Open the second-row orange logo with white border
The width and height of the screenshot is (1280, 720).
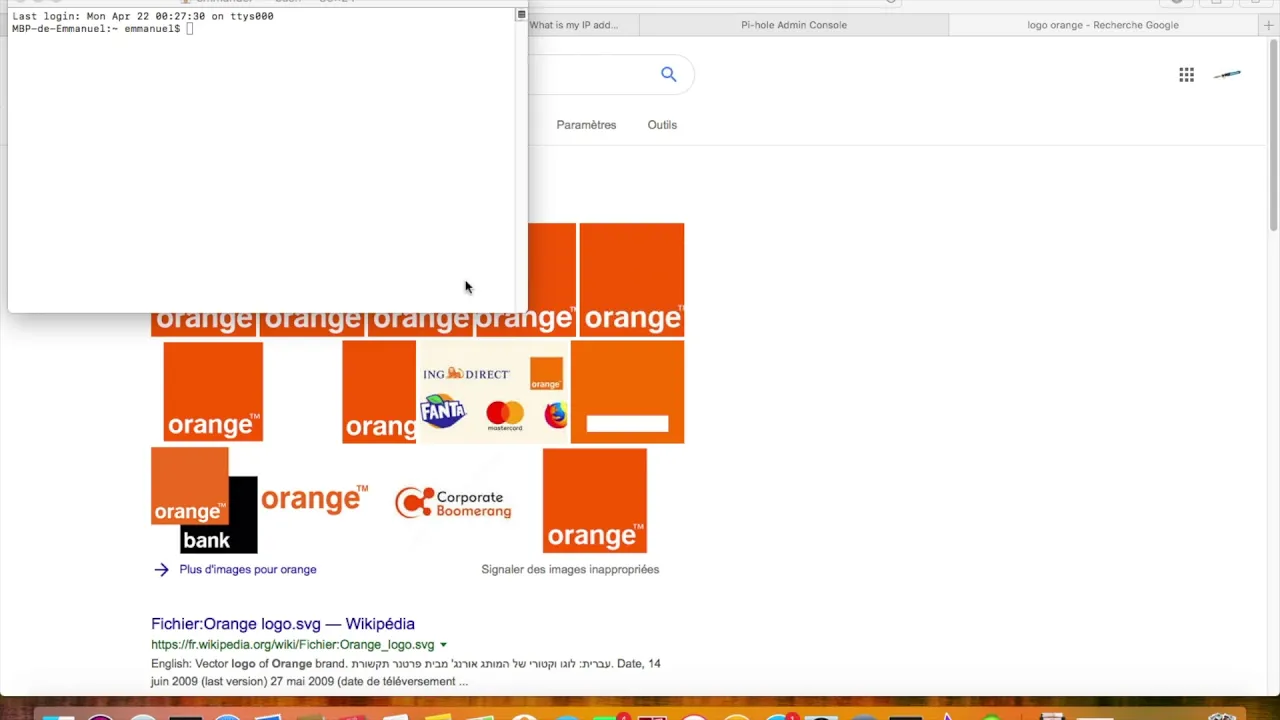(x=213, y=392)
